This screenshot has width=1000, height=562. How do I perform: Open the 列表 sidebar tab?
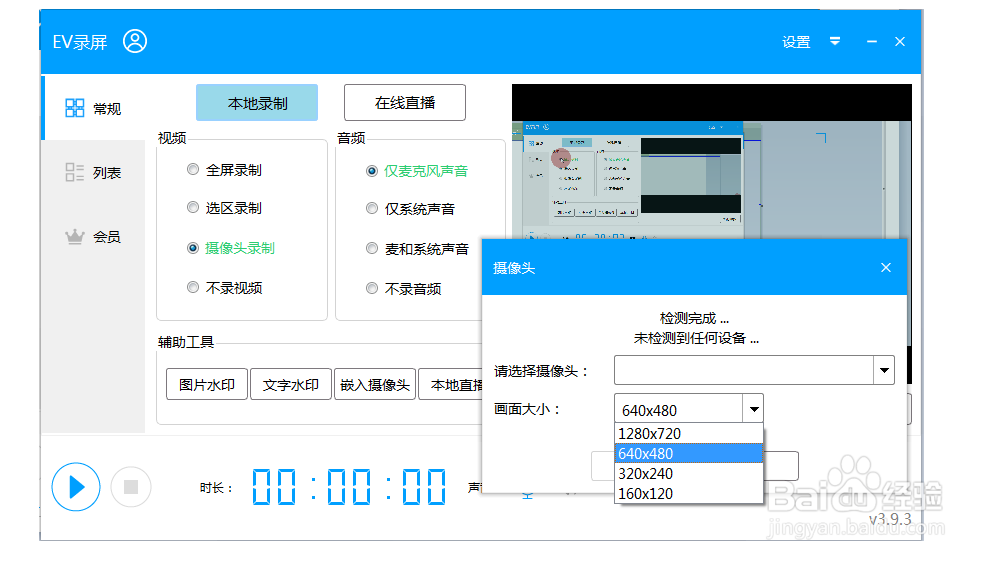[x=93, y=172]
